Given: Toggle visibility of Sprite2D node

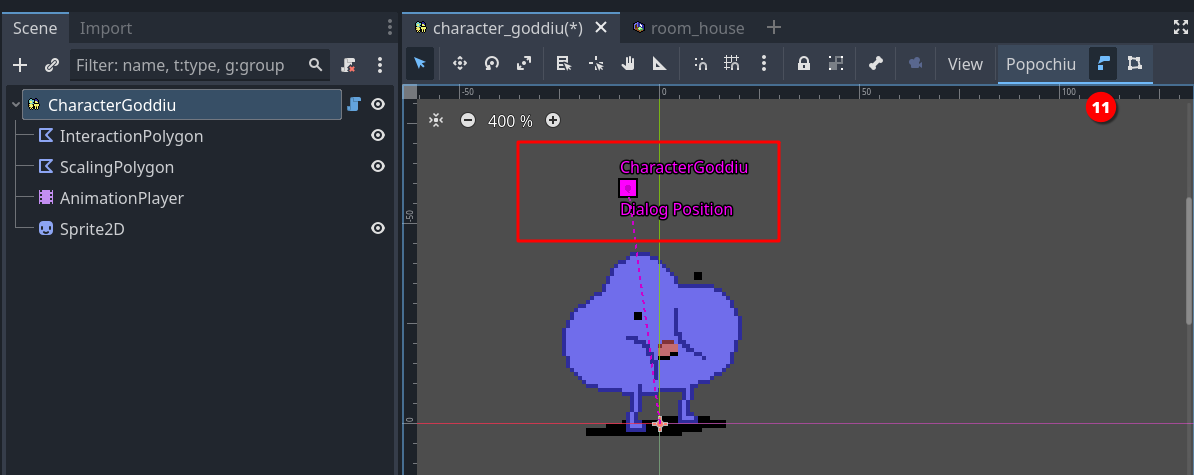Looking at the screenshot, I should coord(378,228).
